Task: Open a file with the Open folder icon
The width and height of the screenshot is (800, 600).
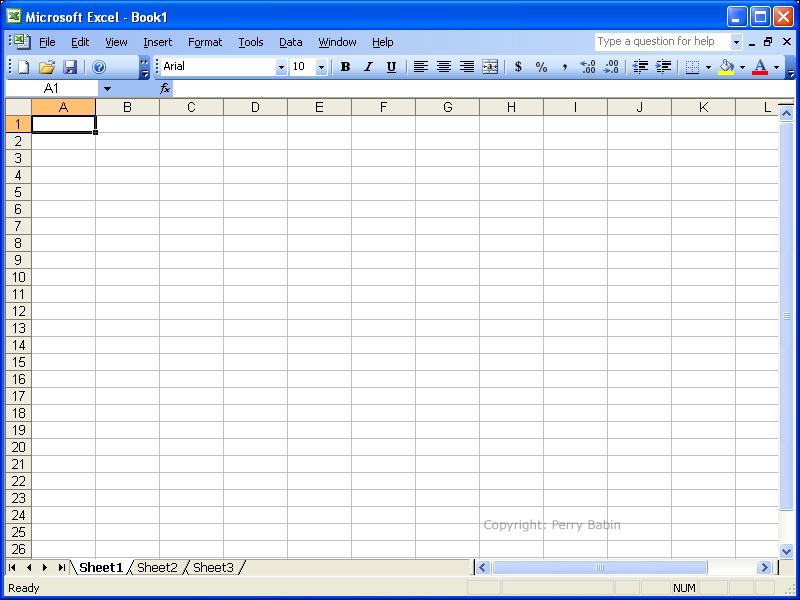Action: 47,67
